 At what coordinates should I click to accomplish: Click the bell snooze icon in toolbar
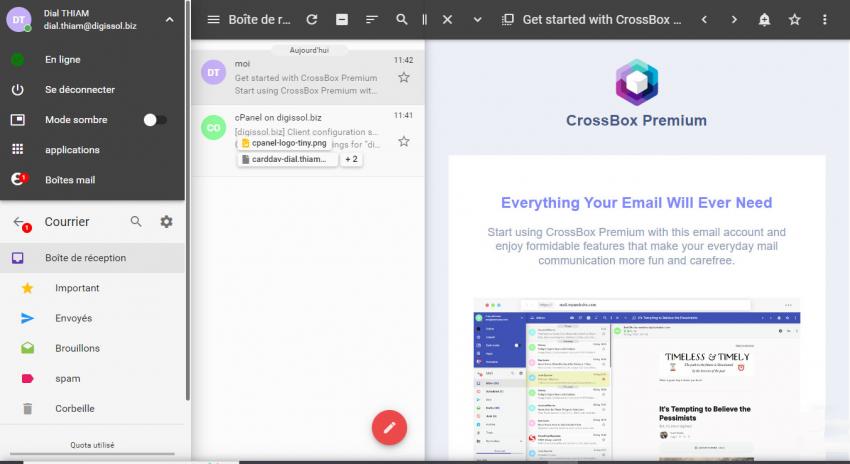pyautogui.click(x=764, y=20)
